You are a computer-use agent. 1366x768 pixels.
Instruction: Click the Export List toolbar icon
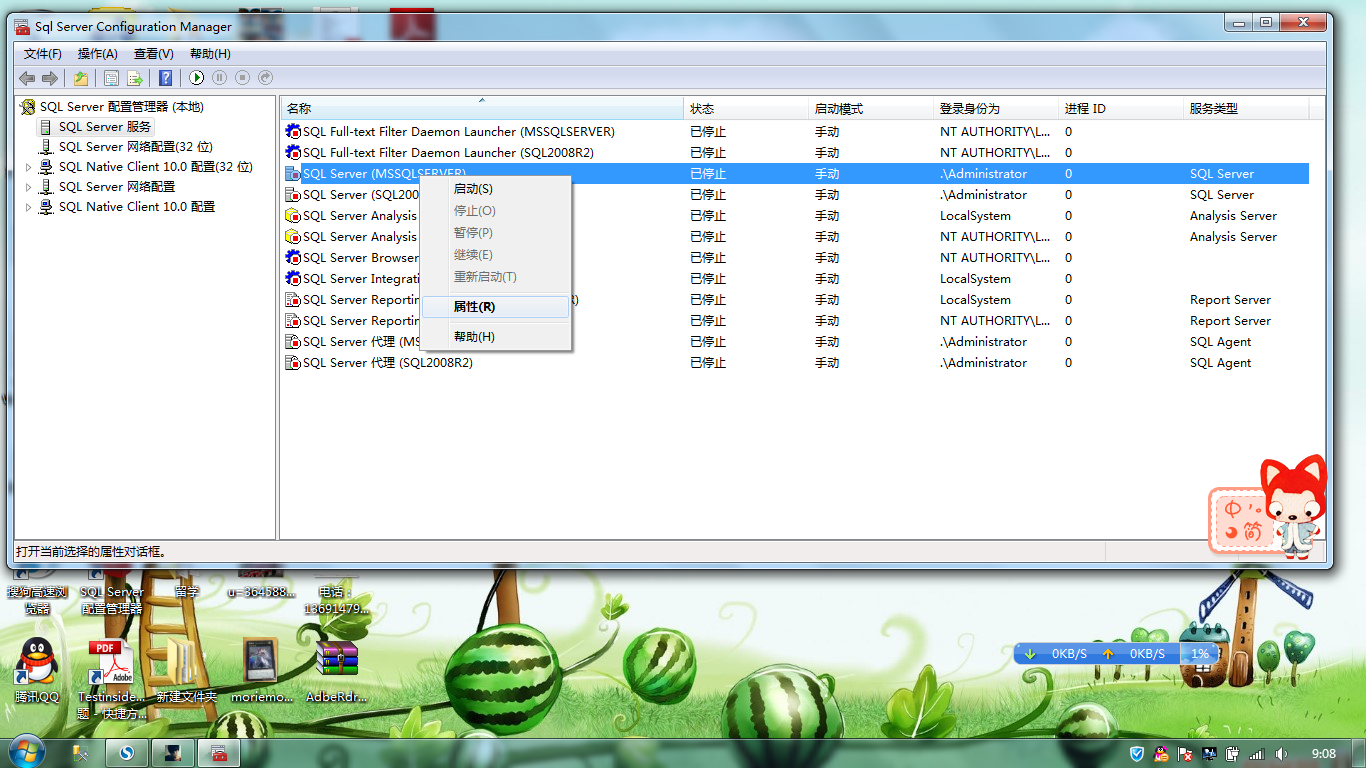(x=135, y=78)
